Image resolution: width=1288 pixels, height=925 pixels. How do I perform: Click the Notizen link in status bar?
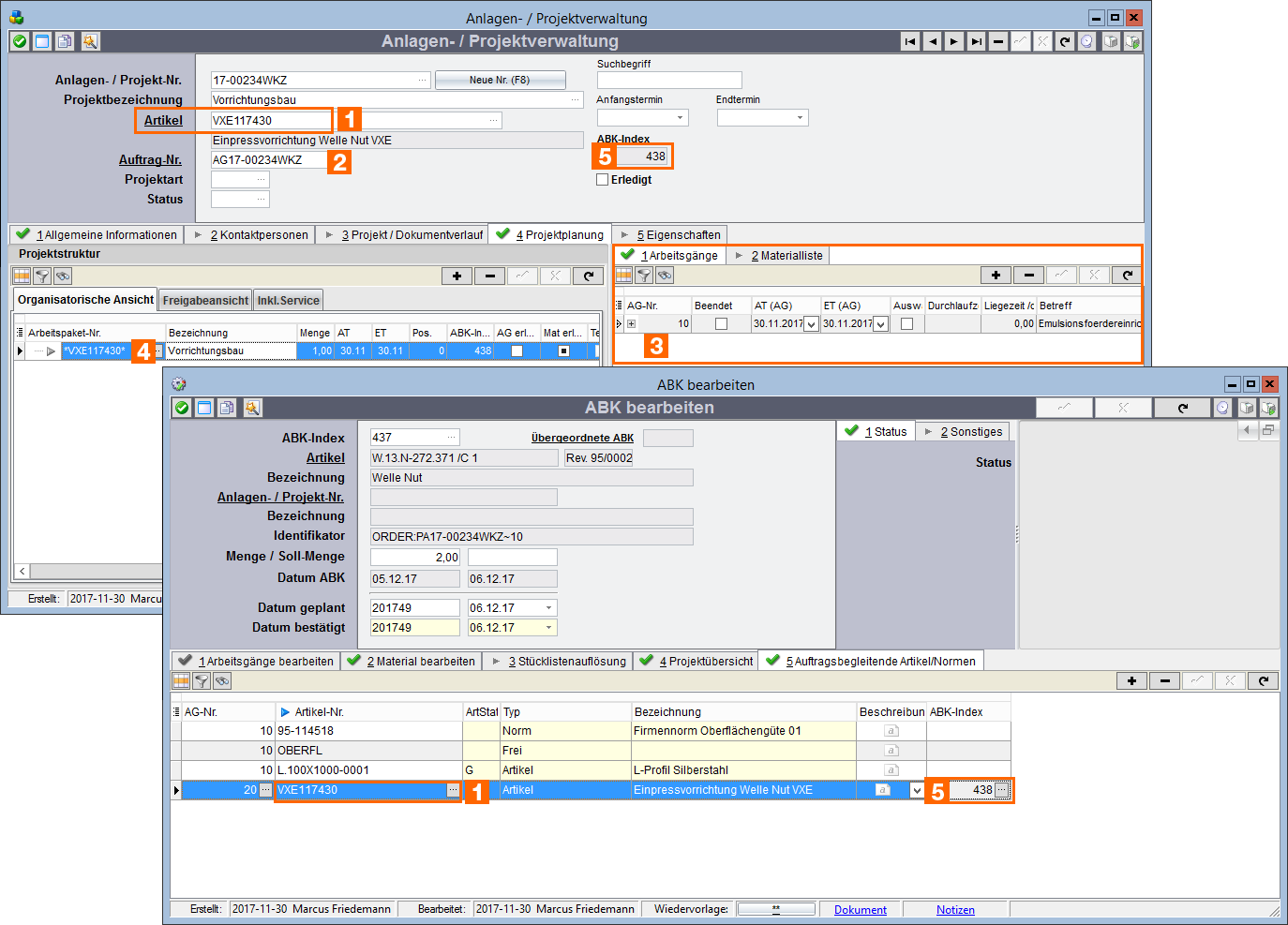pos(955,910)
